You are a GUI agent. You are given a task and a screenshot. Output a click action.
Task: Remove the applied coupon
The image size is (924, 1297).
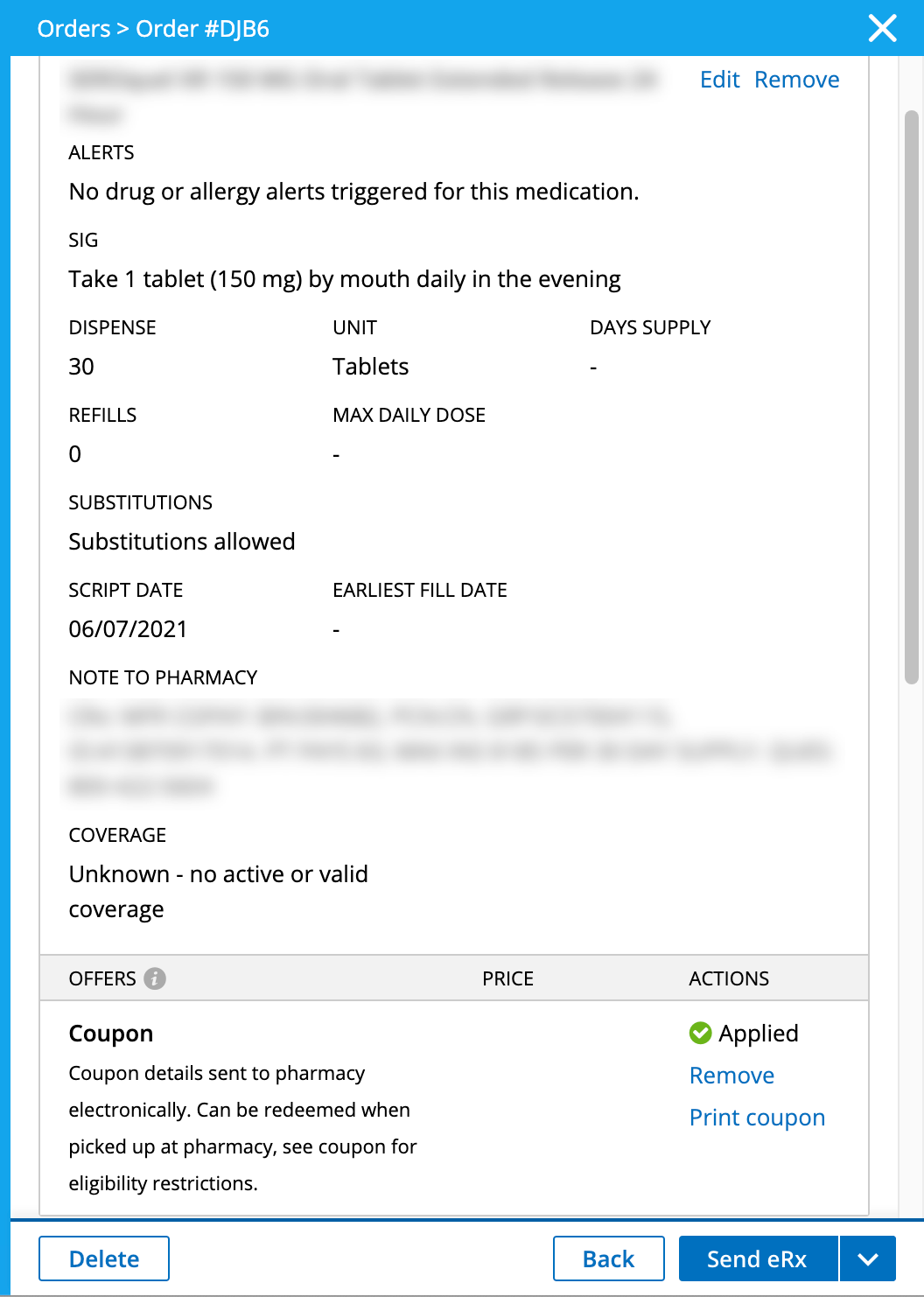pyautogui.click(x=731, y=1076)
